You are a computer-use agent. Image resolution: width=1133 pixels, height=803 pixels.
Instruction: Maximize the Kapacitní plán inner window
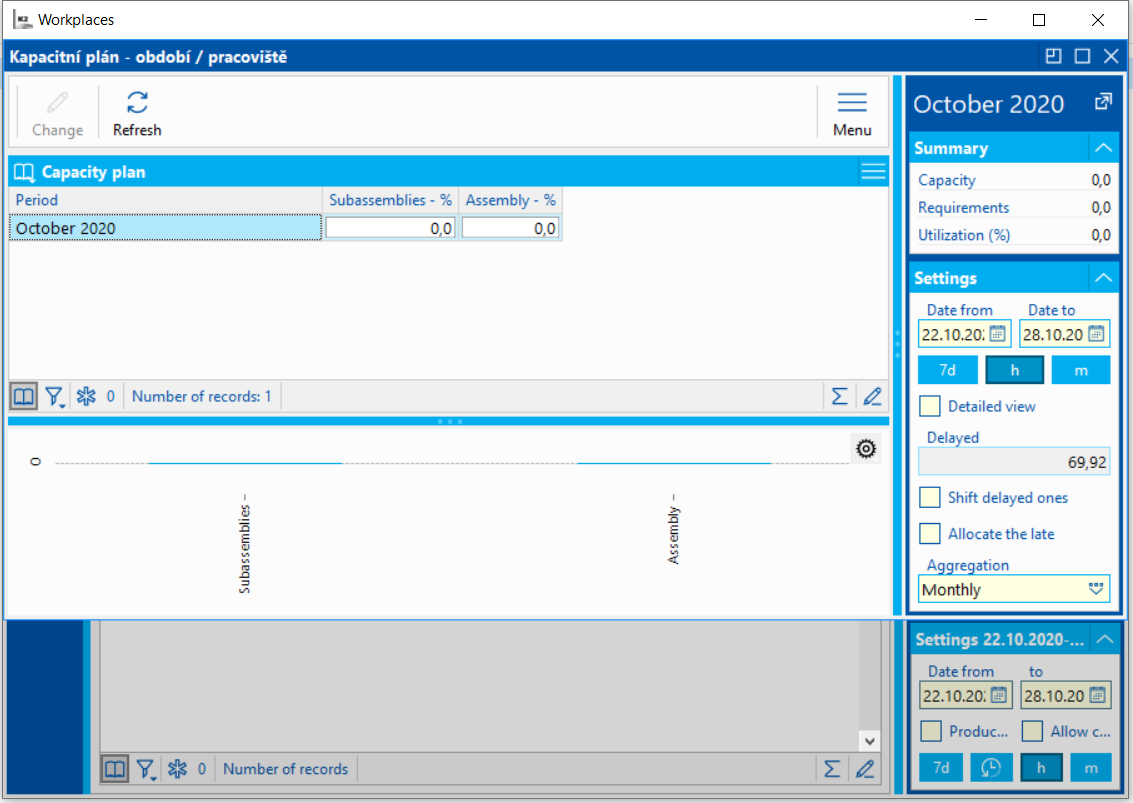[x=1082, y=56]
